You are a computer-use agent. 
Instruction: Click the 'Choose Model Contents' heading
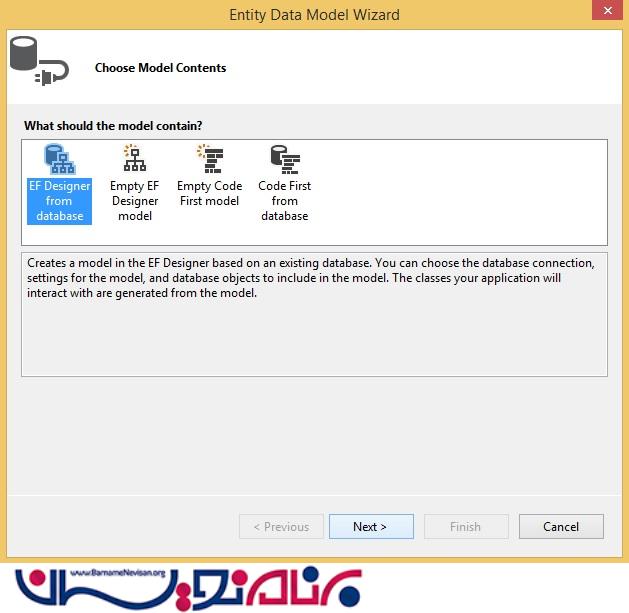160,68
